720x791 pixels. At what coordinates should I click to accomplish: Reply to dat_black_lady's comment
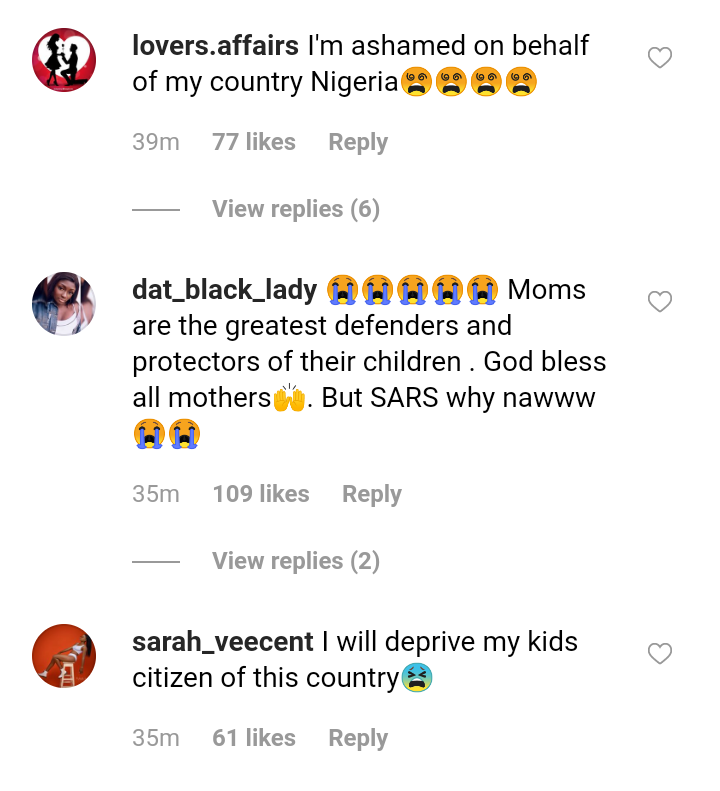click(372, 494)
